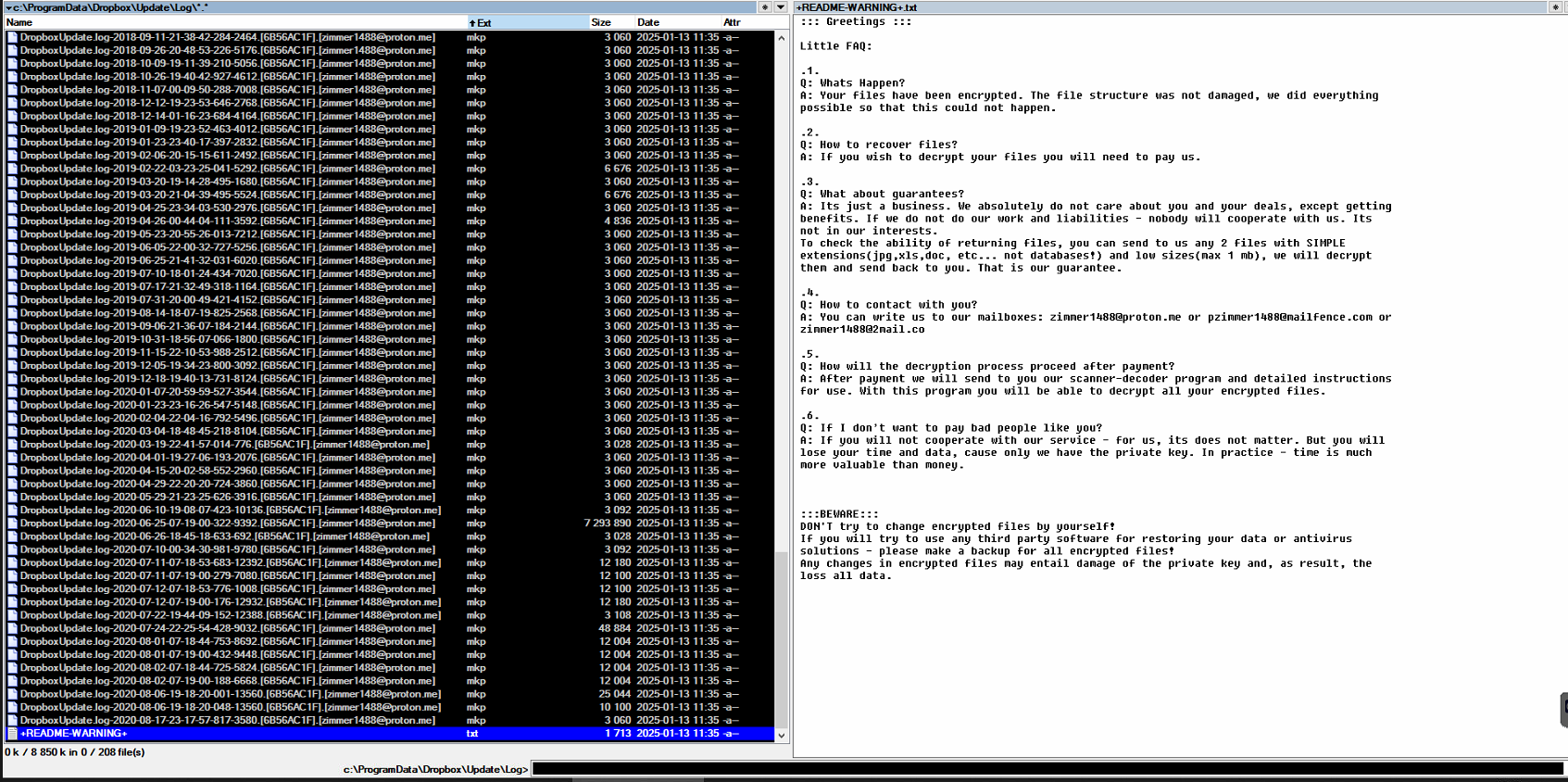
Task: Click the file icon of DropboxUpdate.log-2019-02-06-20-15-15-611-2492
Action: click(x=12, y=156)
